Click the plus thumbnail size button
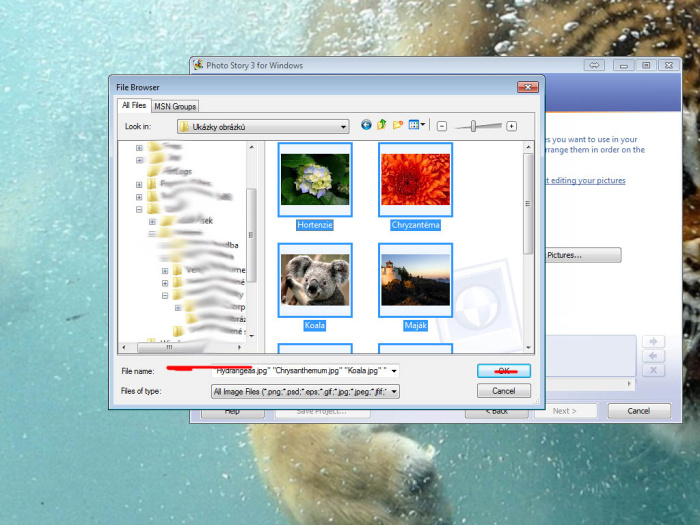 [x=511, y=126]
